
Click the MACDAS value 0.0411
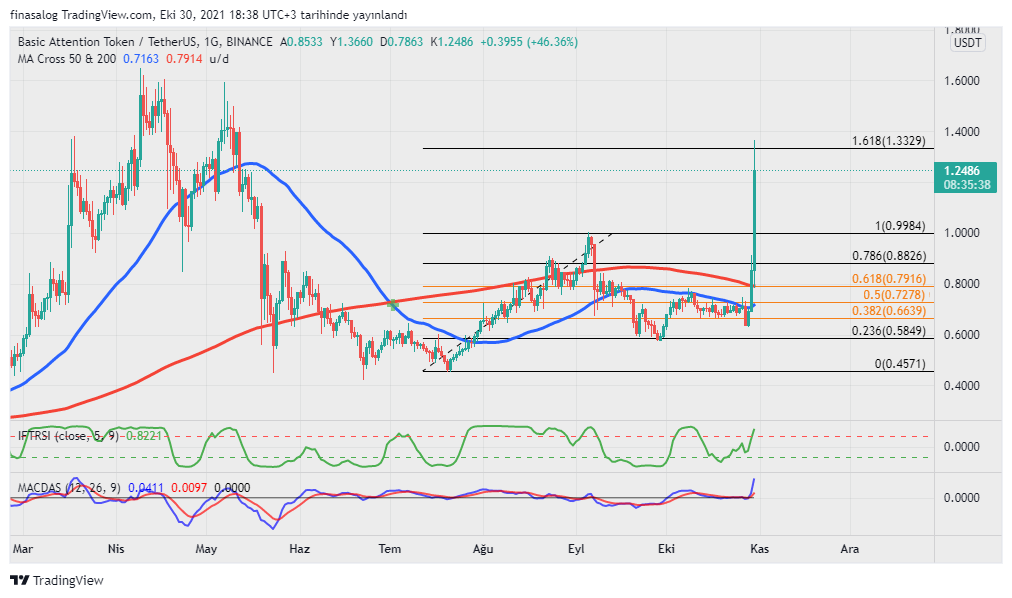pos(146,488)
